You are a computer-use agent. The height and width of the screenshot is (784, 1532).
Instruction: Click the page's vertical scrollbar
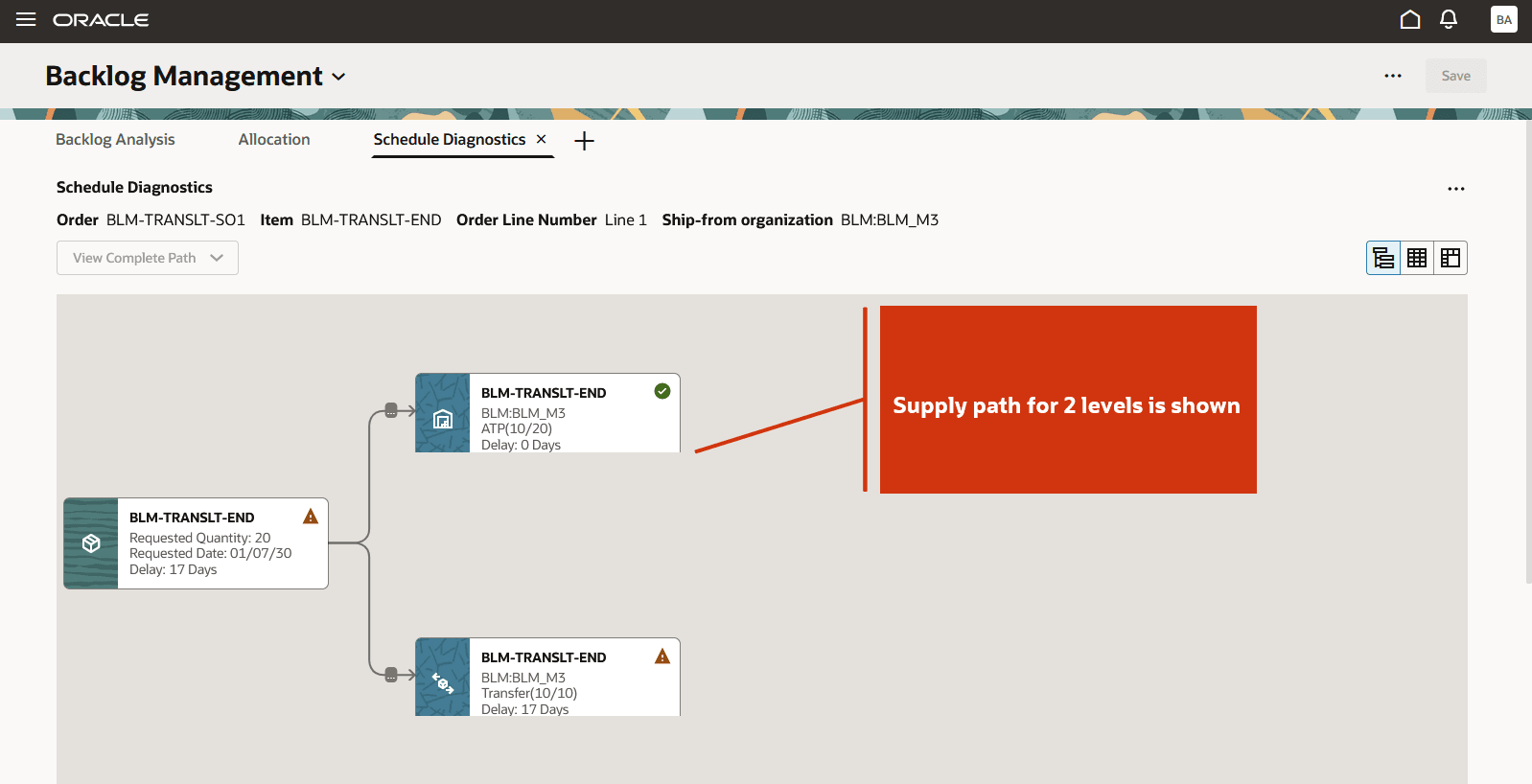(x=1528, y=350)
